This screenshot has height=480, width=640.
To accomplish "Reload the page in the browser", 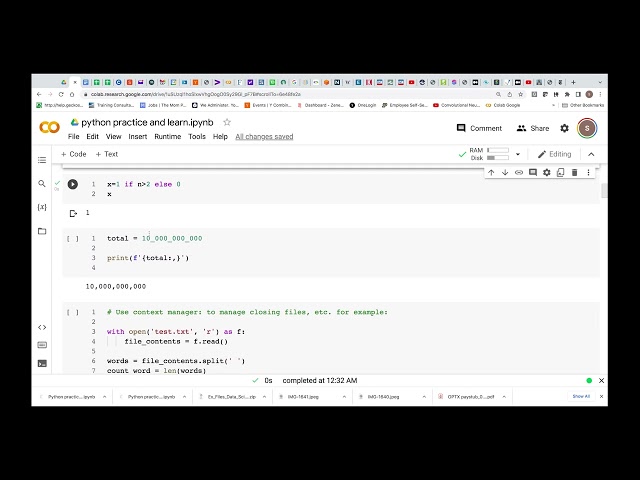I will pos(61,94).
